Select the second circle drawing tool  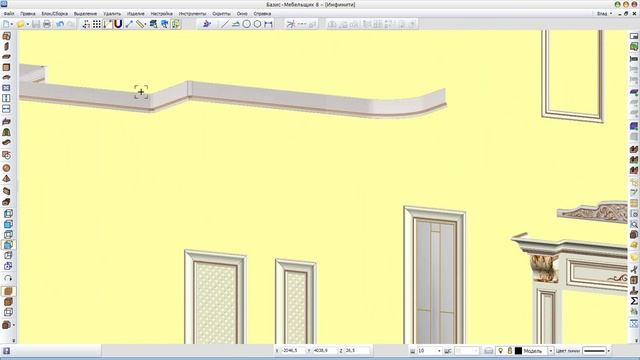pos(257,24)
